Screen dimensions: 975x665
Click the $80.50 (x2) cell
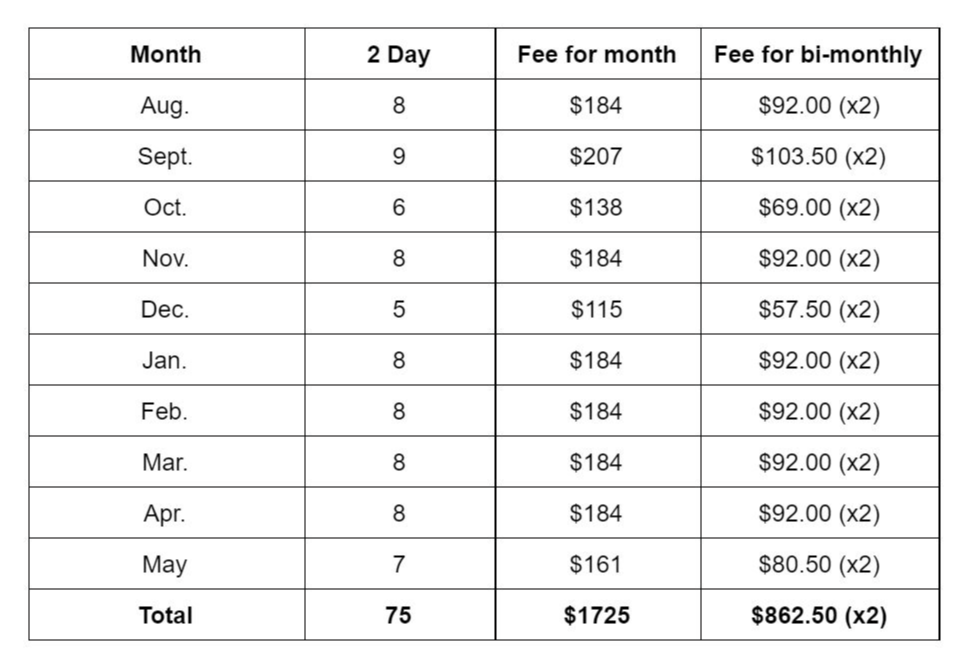(819, 564)
